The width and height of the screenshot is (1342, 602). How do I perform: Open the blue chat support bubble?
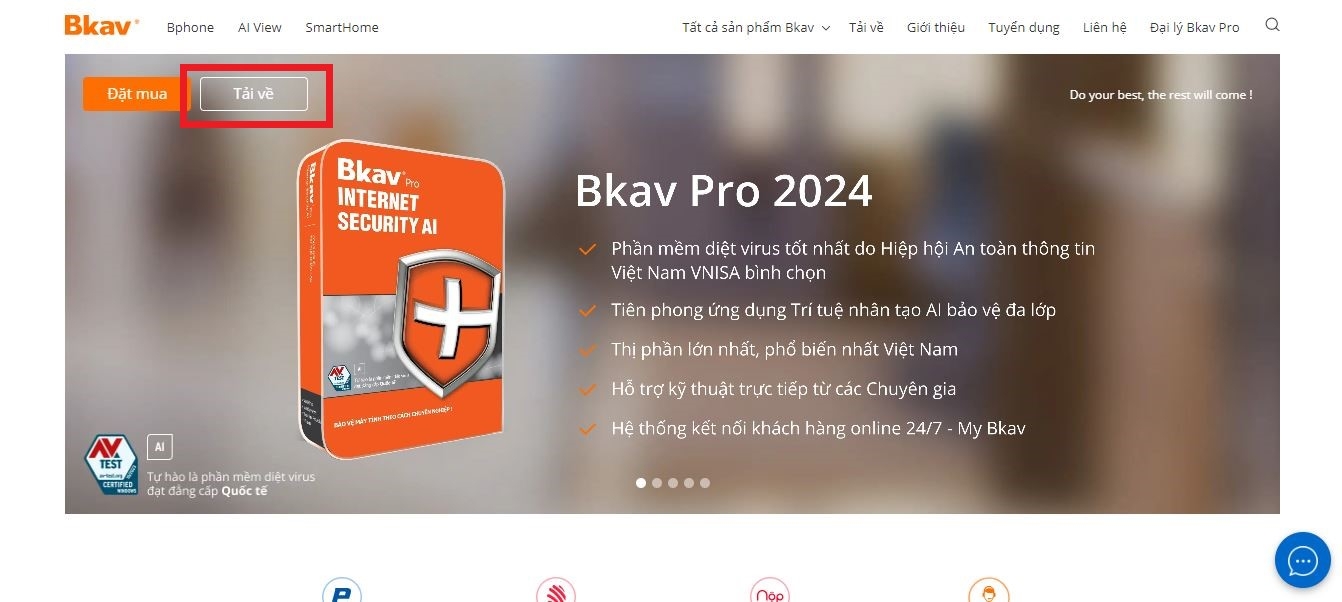1303,560
